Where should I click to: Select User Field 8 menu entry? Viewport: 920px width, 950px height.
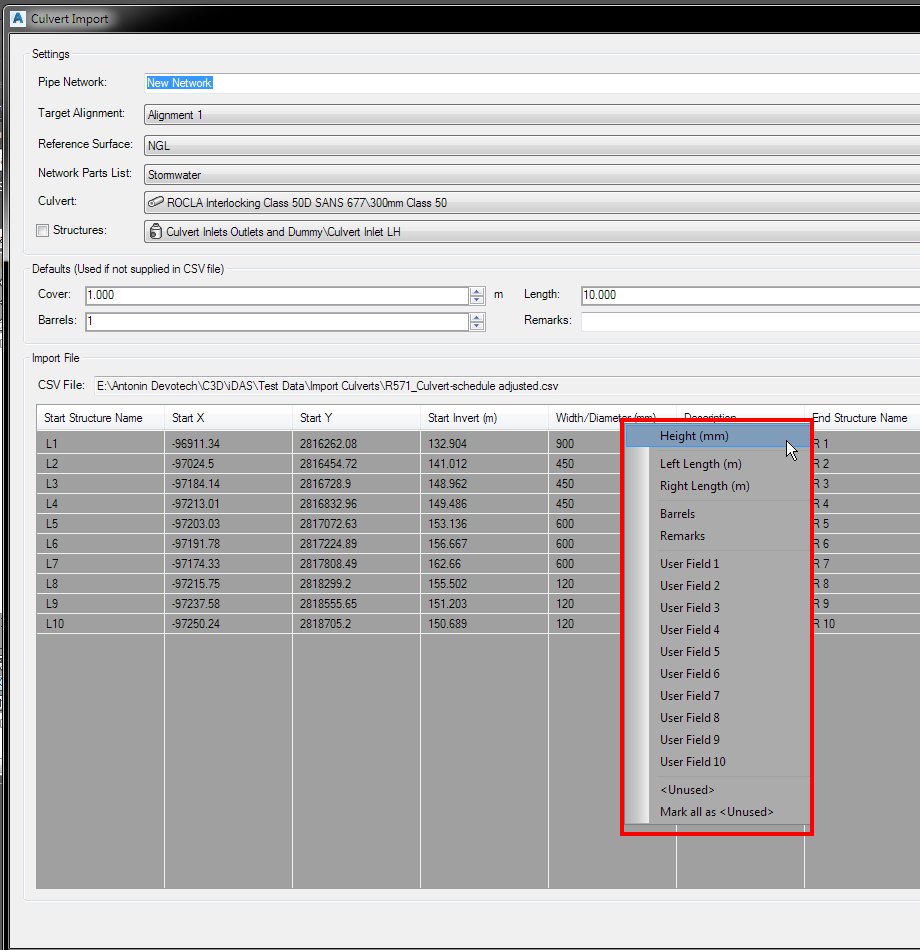718,718
